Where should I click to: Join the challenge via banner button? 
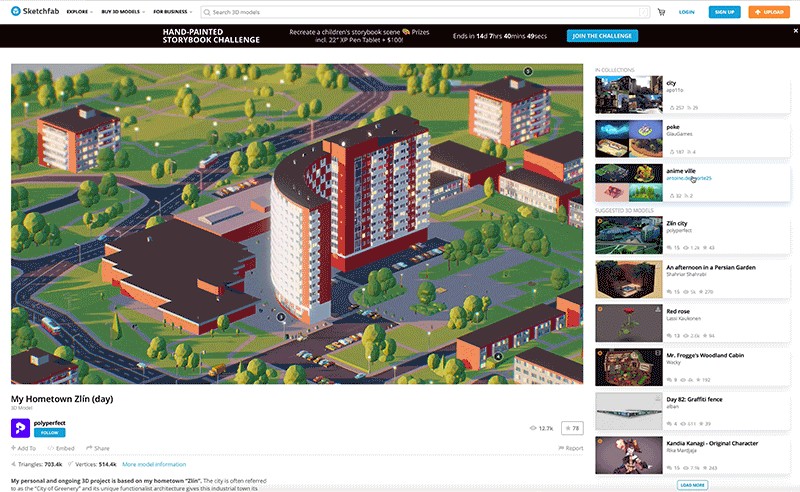(602, 36)
